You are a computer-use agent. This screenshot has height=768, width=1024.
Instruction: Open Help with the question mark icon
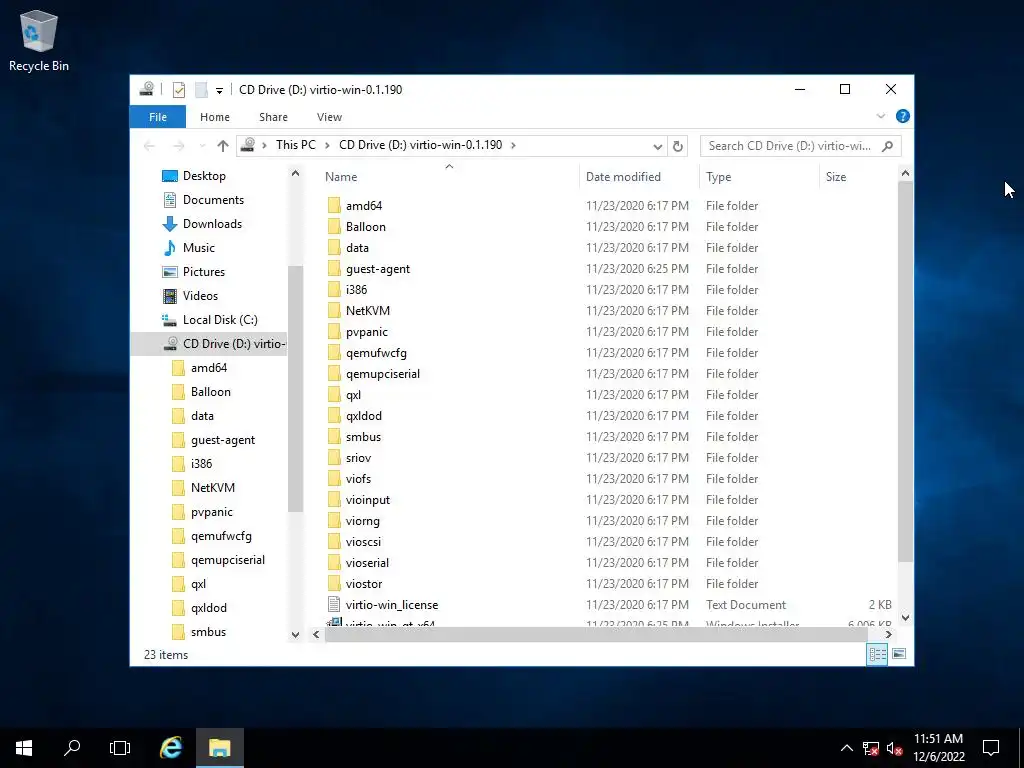click(x=903, y=116)
